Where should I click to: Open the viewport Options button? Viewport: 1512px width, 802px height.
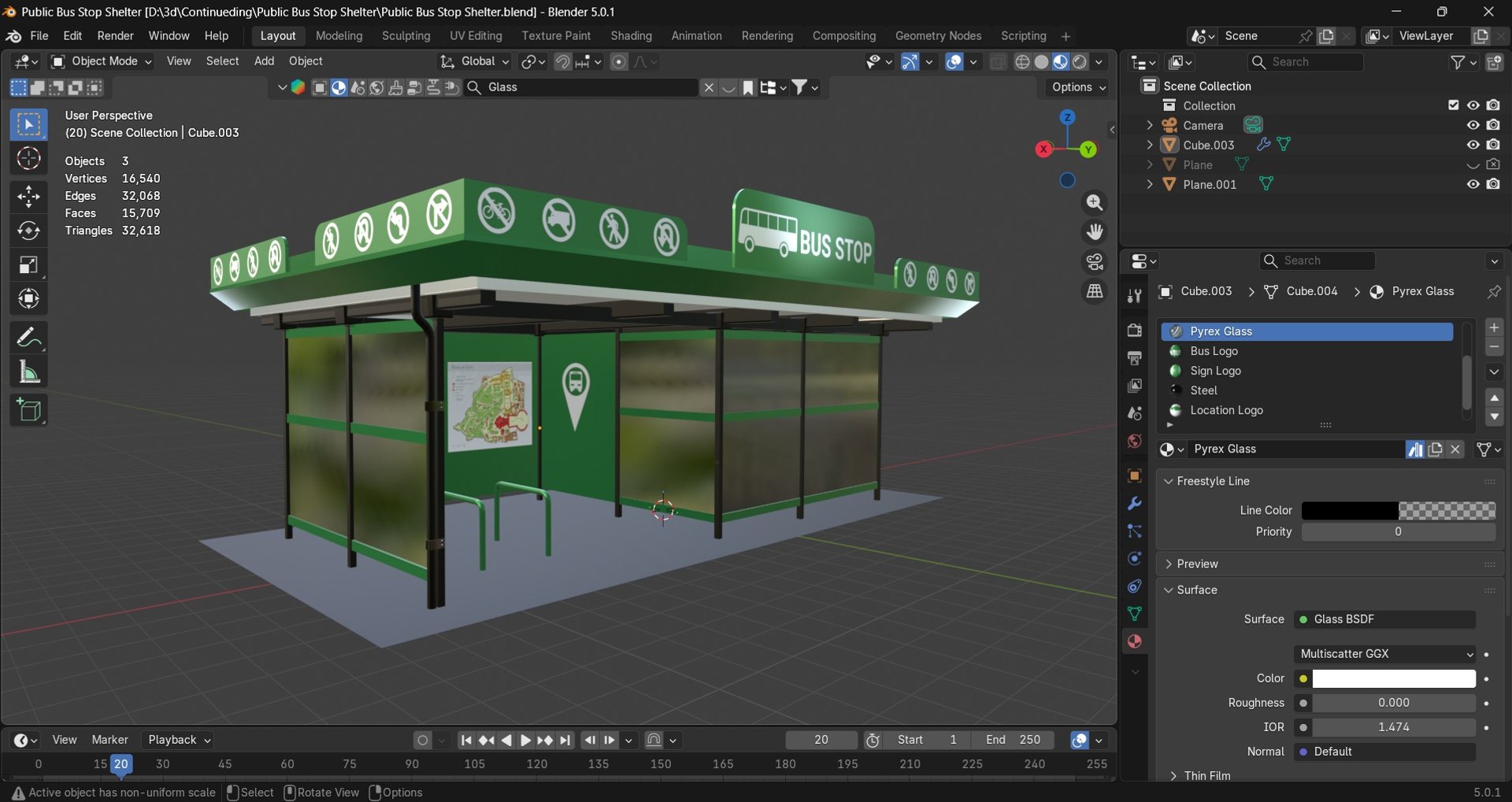[x=1078, y=87]
